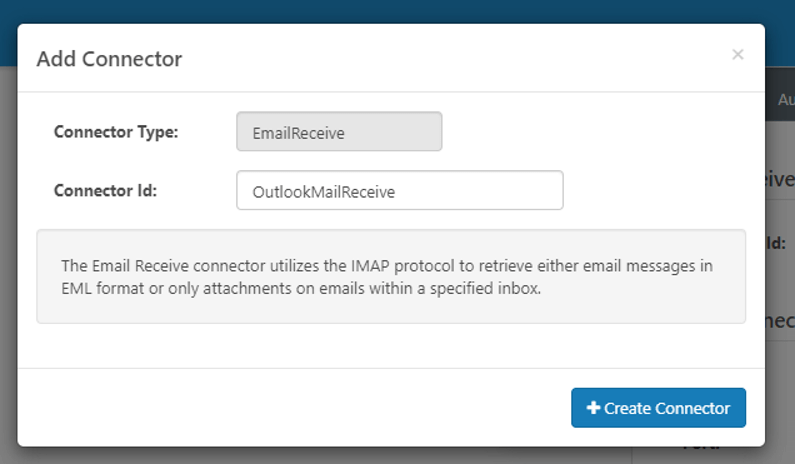Click the cut-off Receive heading behind the dialog
The image size is (796, 464).
(781, 178)
